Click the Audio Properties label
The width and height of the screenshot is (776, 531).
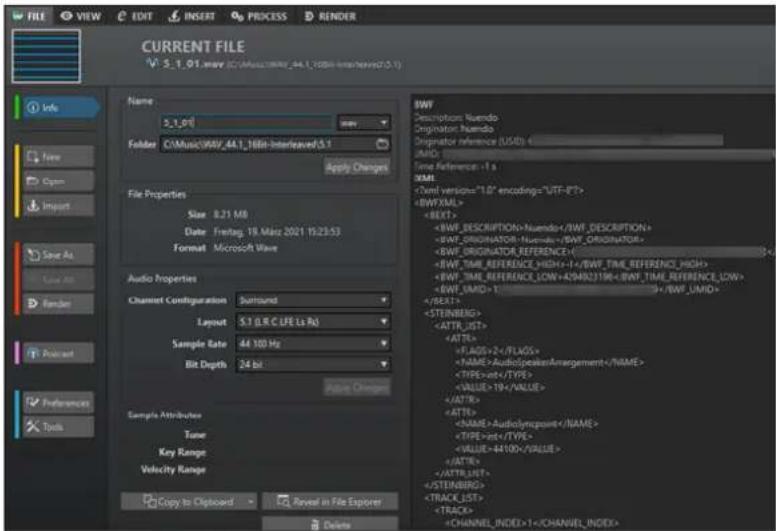[x=162, y=279]
